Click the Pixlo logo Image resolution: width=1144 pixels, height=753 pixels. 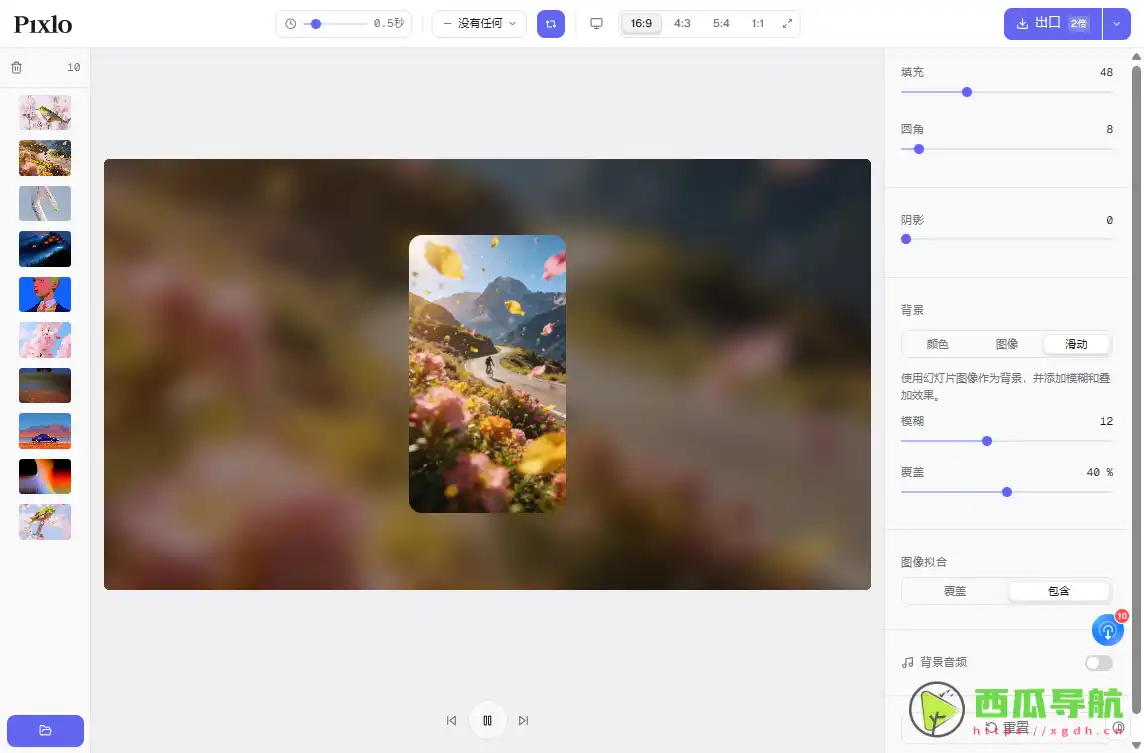coord(43,24)
